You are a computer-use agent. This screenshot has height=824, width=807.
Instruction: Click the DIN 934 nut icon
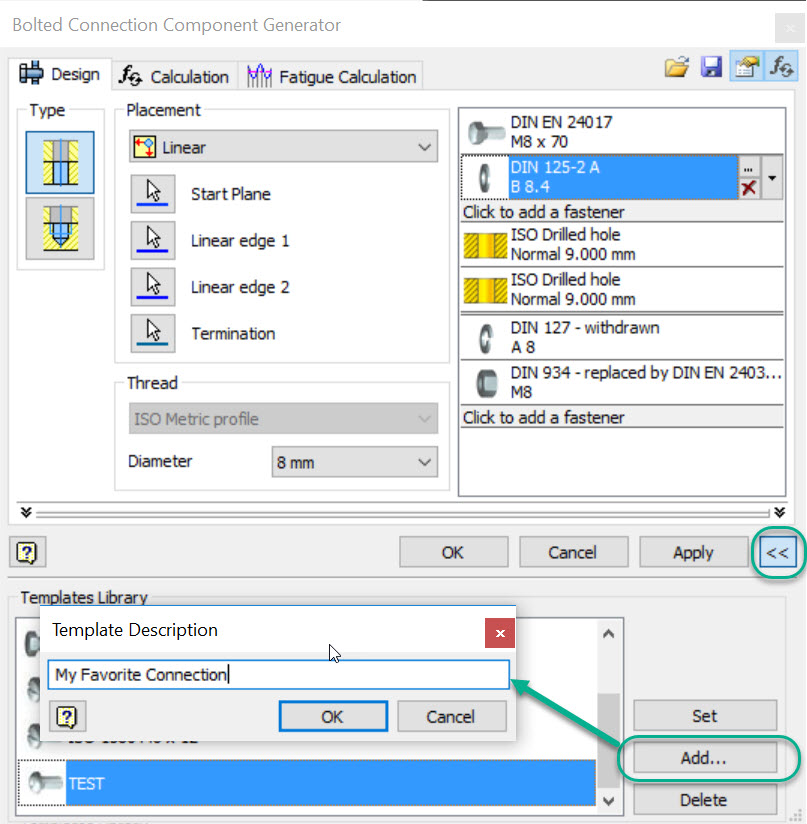tap(486, 383)
